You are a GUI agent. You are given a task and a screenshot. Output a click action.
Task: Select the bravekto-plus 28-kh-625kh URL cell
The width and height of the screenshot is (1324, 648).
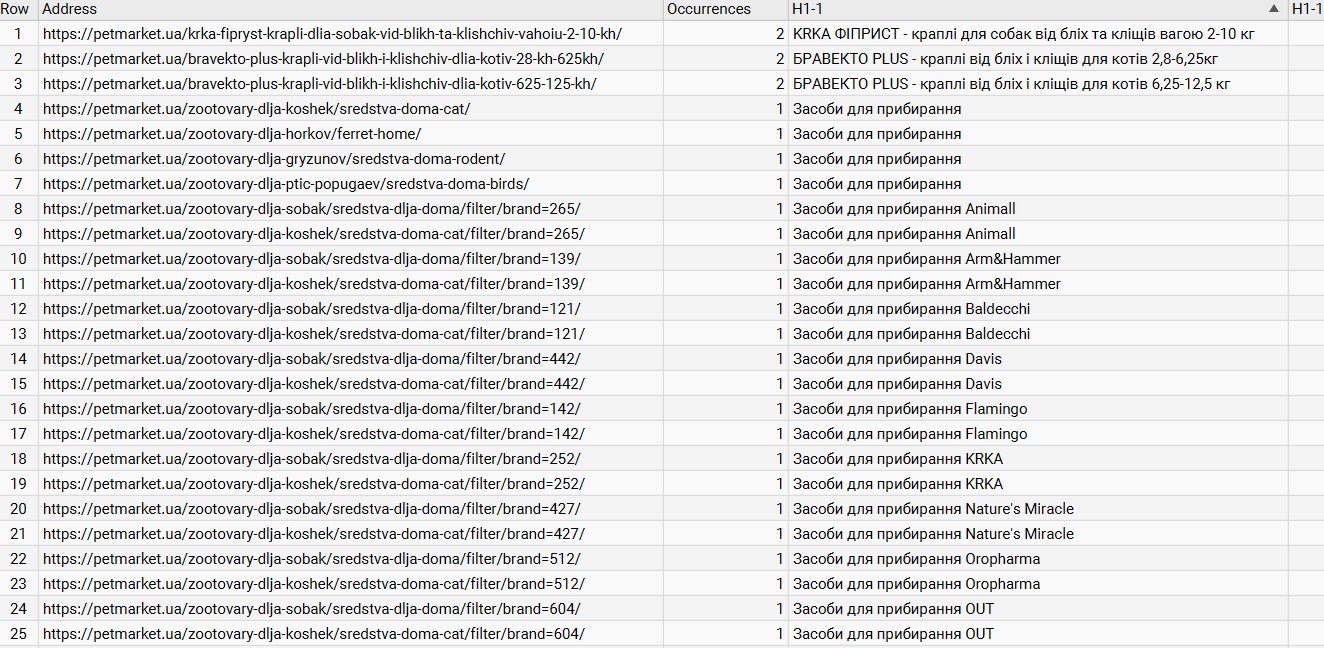350,58
